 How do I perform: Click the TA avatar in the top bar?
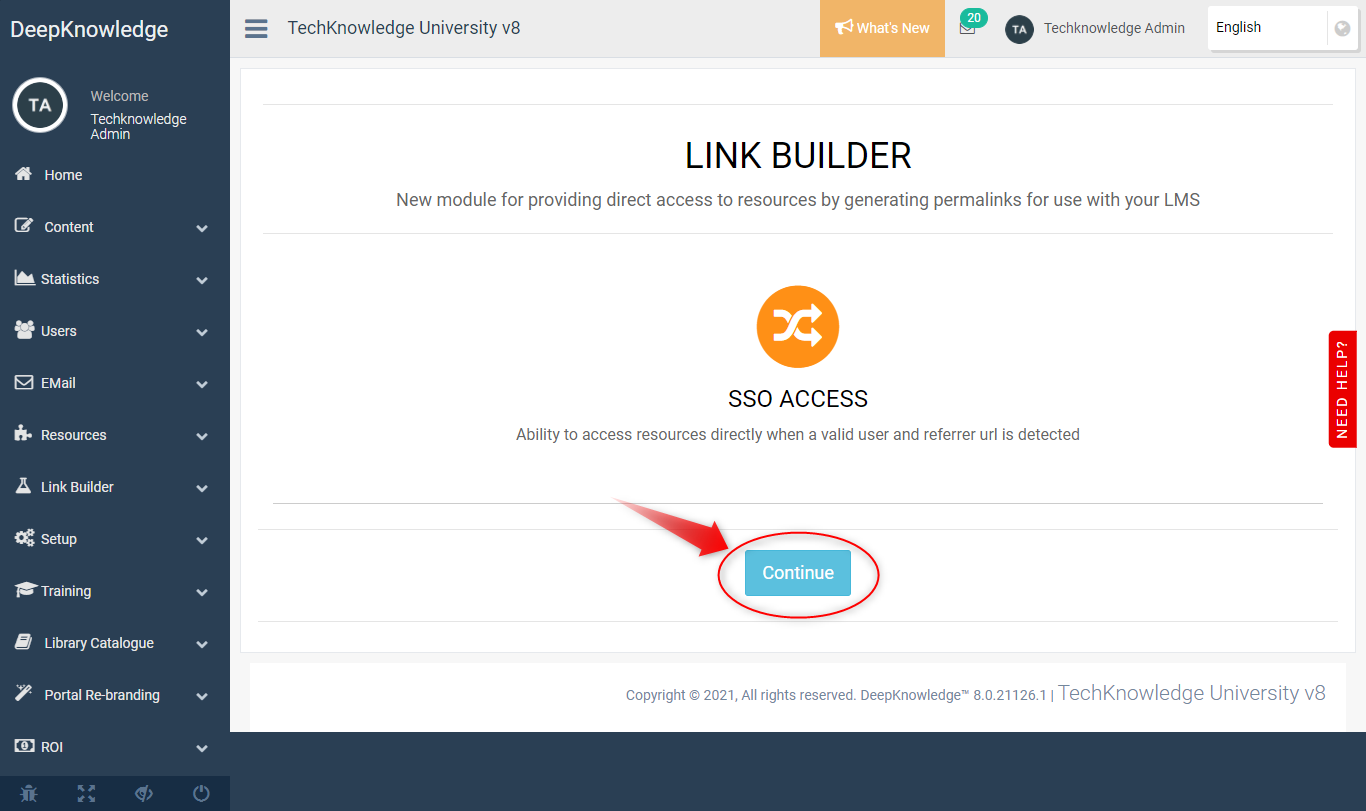point(1019,29)
